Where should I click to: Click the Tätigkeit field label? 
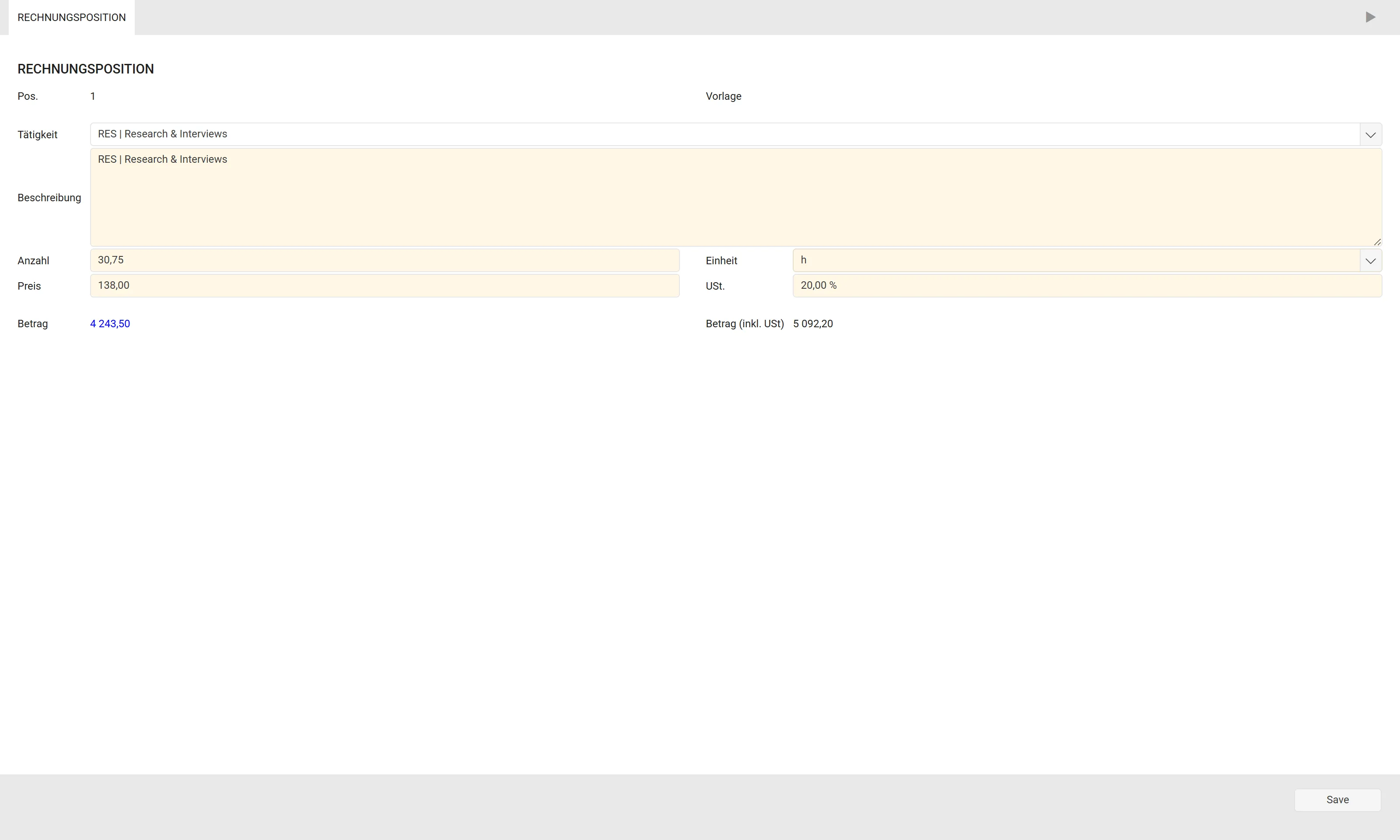point(37,135)
